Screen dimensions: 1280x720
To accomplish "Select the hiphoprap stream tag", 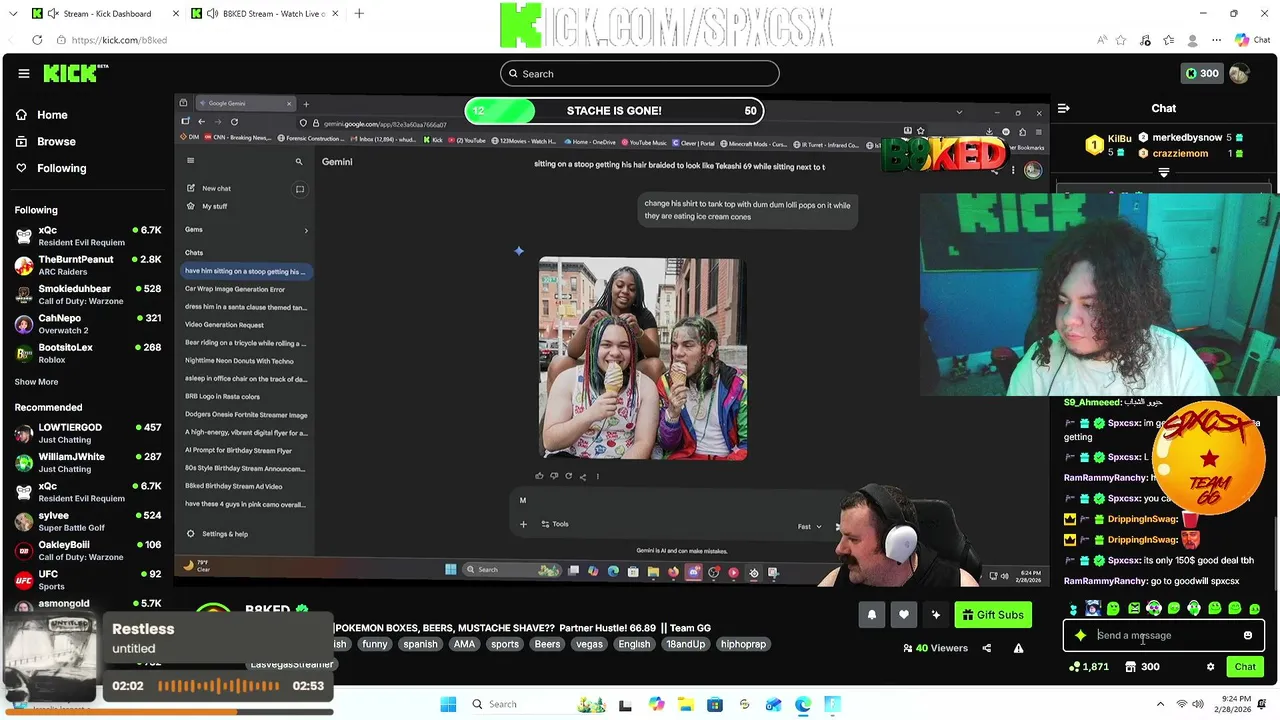I will click(743, 644).
